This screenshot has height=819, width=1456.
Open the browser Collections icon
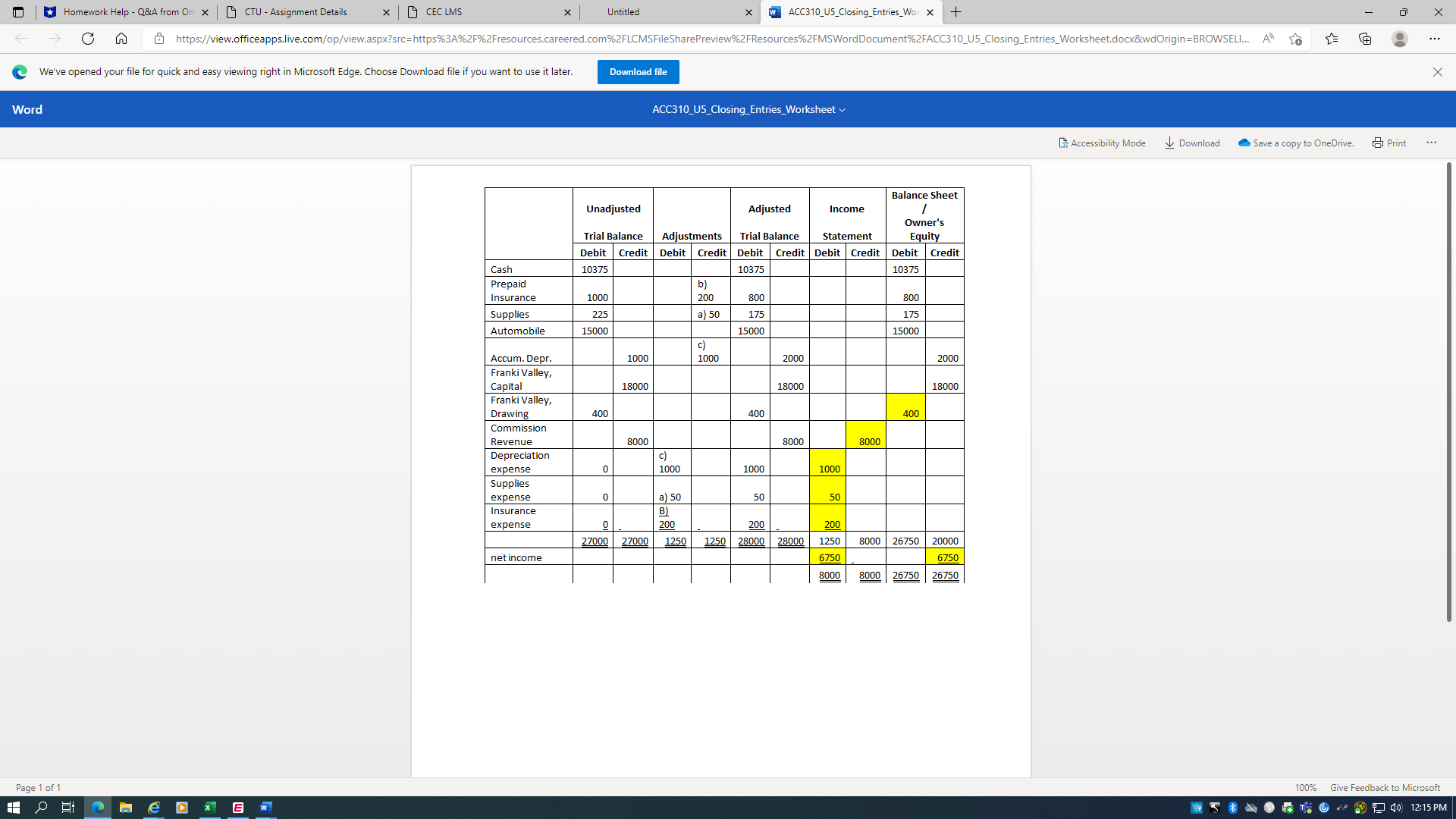[x=1365, y=39]
